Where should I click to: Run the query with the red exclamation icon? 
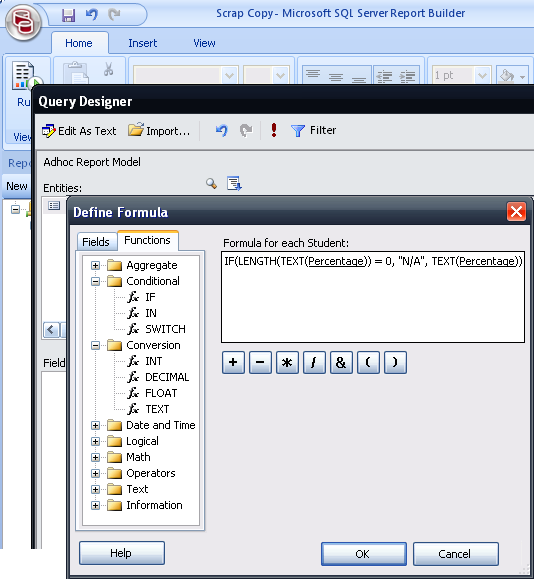[x=274, y=130]
